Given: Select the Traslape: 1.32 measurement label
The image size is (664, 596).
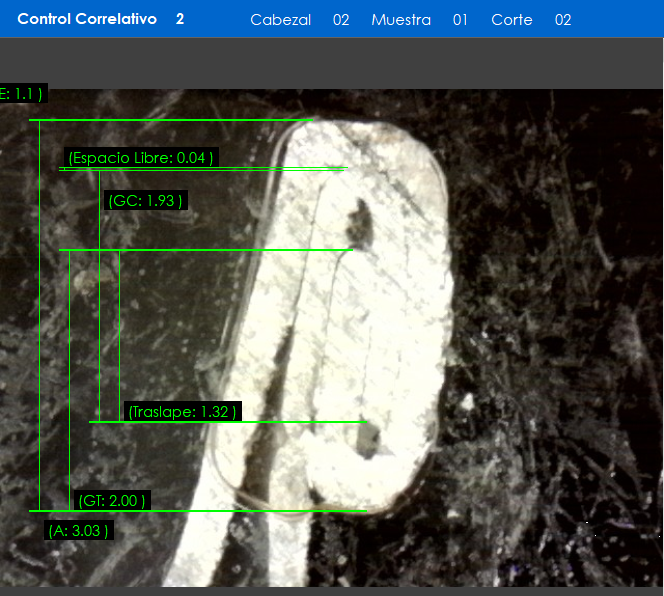Looking at the screenshot, I should point(183,412).
